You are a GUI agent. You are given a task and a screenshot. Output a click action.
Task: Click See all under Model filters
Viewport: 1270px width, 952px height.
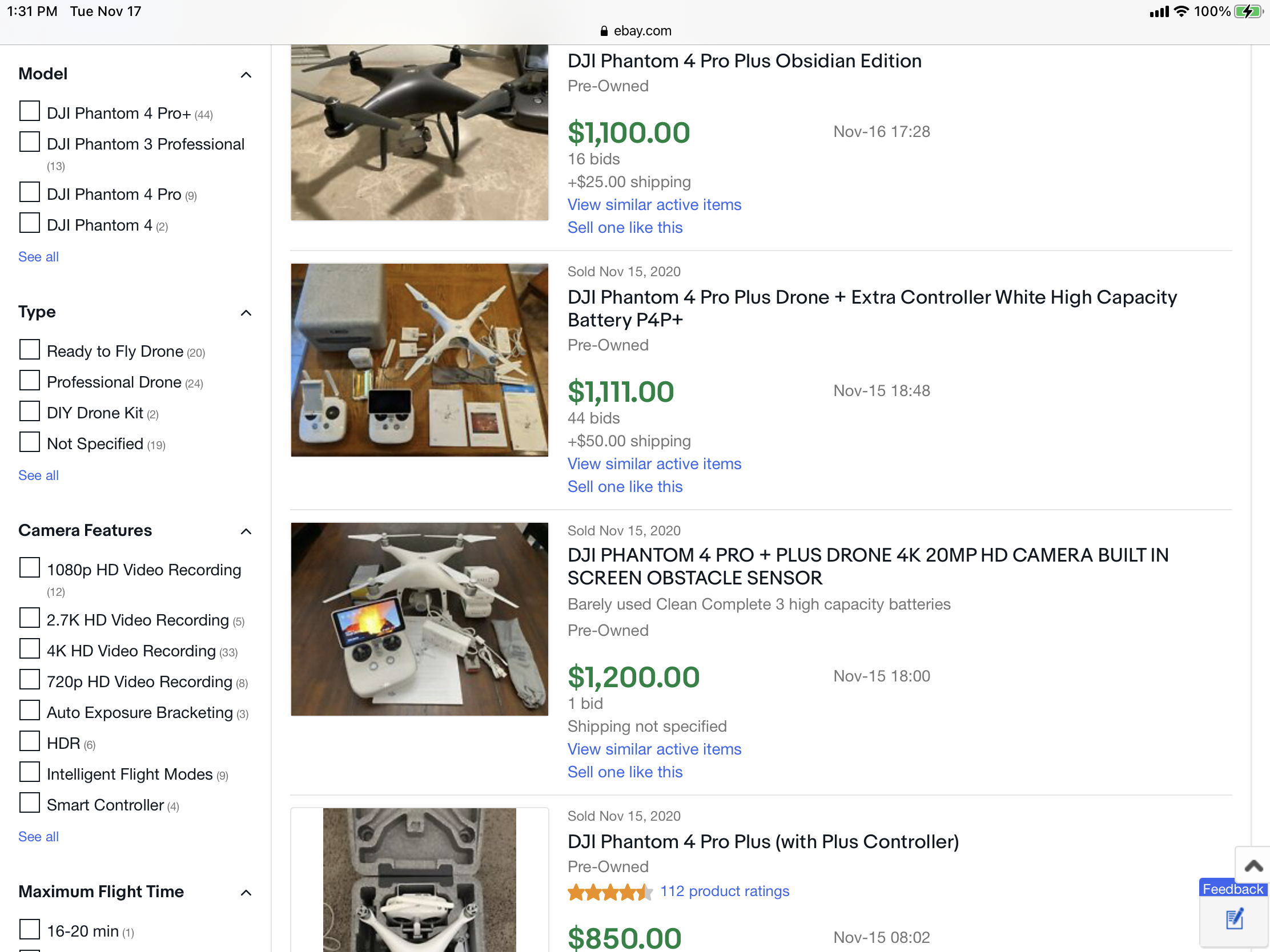click(38, 256)
